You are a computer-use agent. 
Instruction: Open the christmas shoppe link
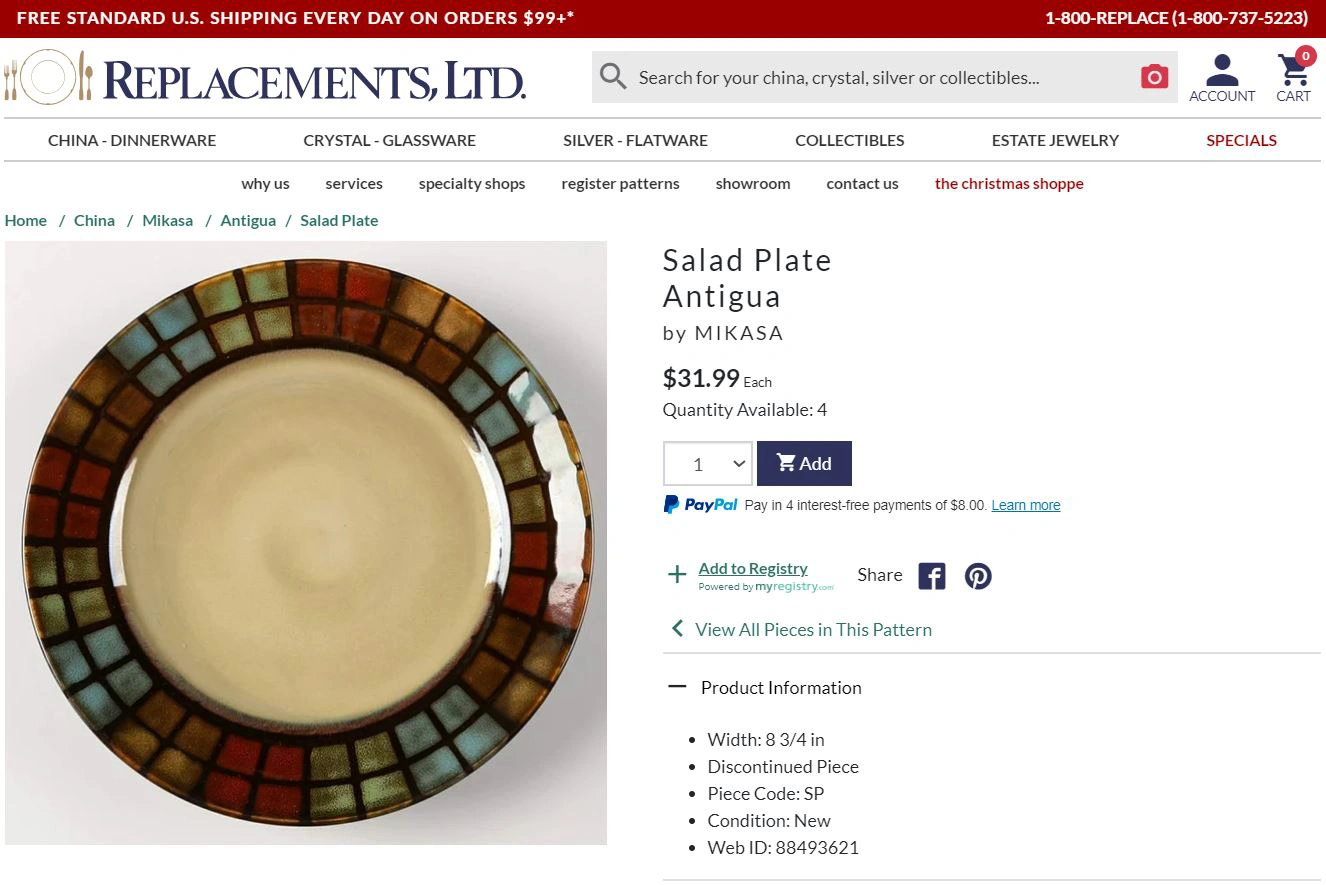tap(1009, 183)
